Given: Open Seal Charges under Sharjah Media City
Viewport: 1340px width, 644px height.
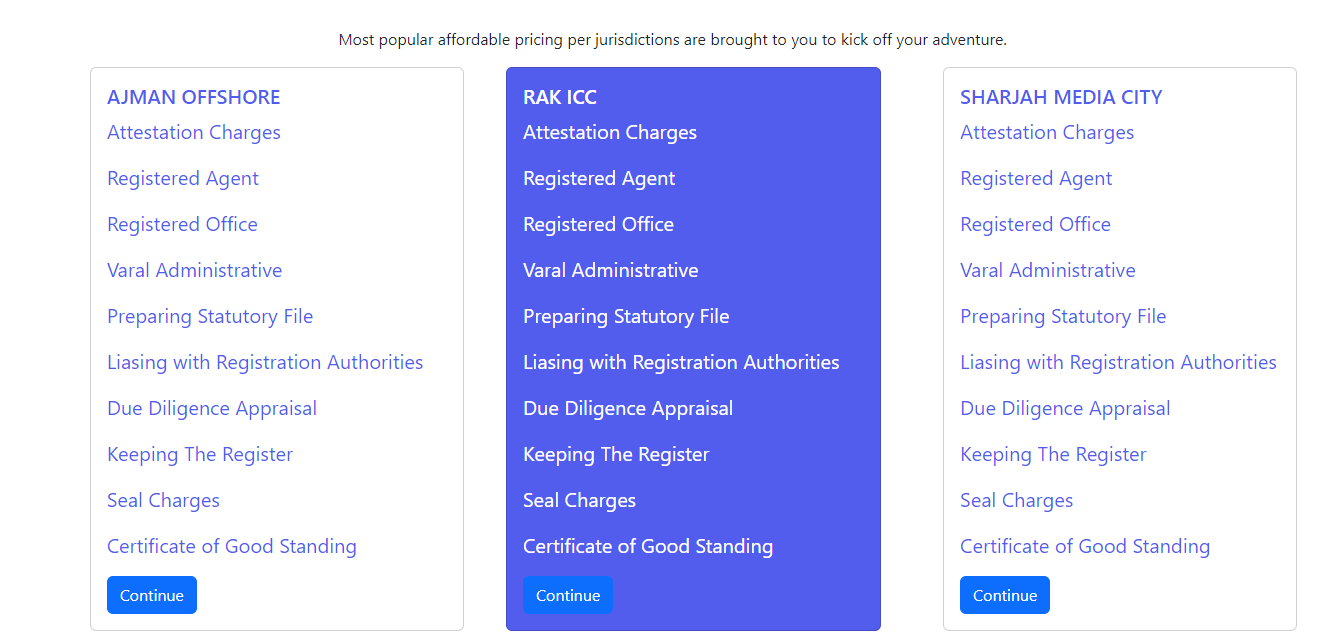Looking at the screenshot, I should coord(1016,500).
